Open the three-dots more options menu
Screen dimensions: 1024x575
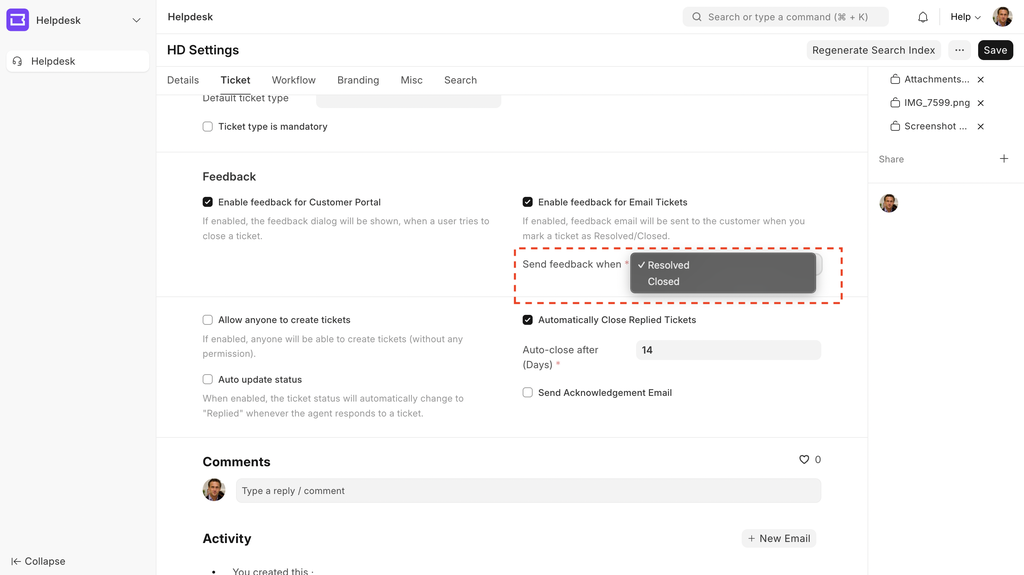click(959, 50)
